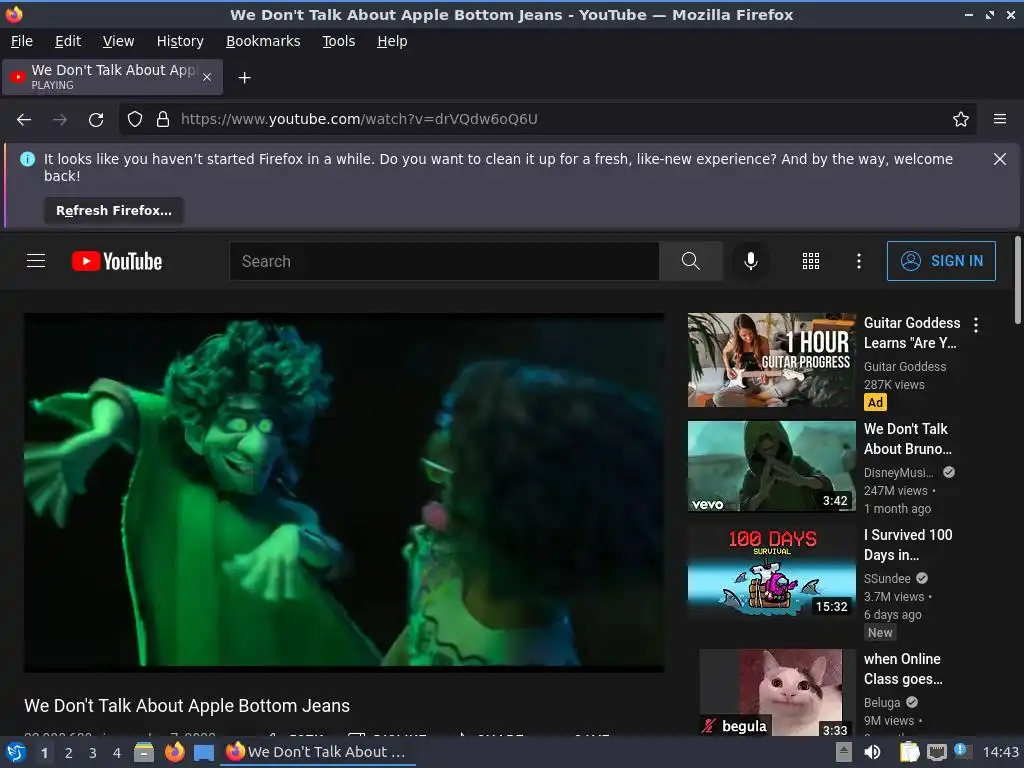Open the Beluga channel name
Screen dimensions: 1024x768
pyautogui.click(x=882, y=703)
